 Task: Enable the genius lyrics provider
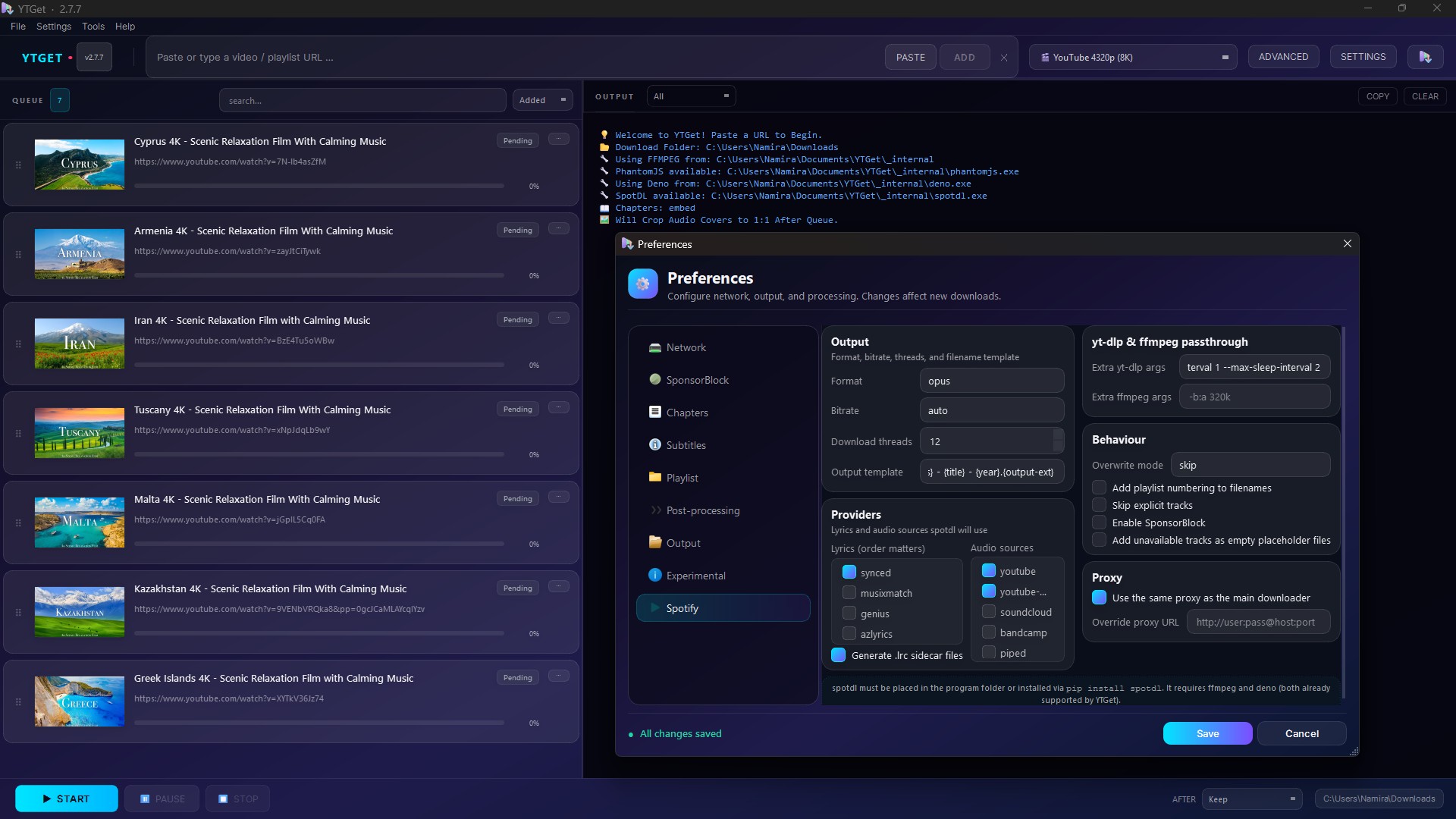(849, 613)
